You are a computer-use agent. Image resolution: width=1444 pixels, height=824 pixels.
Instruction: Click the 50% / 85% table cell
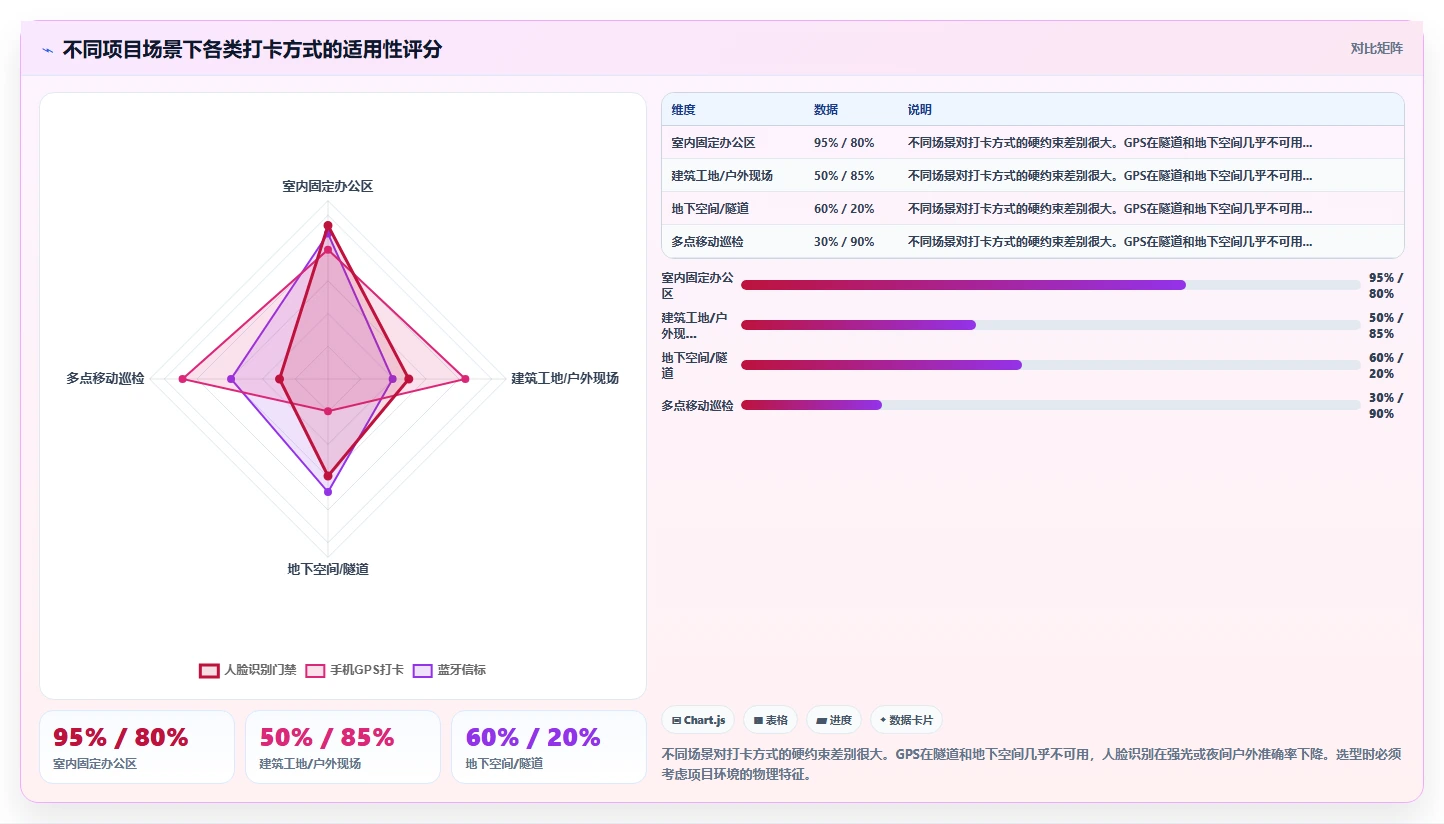click(844, 176)
